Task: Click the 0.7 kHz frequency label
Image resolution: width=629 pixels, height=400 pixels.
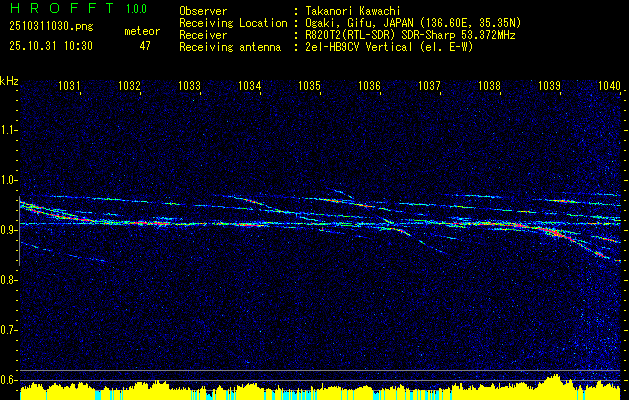Action: 8,330
